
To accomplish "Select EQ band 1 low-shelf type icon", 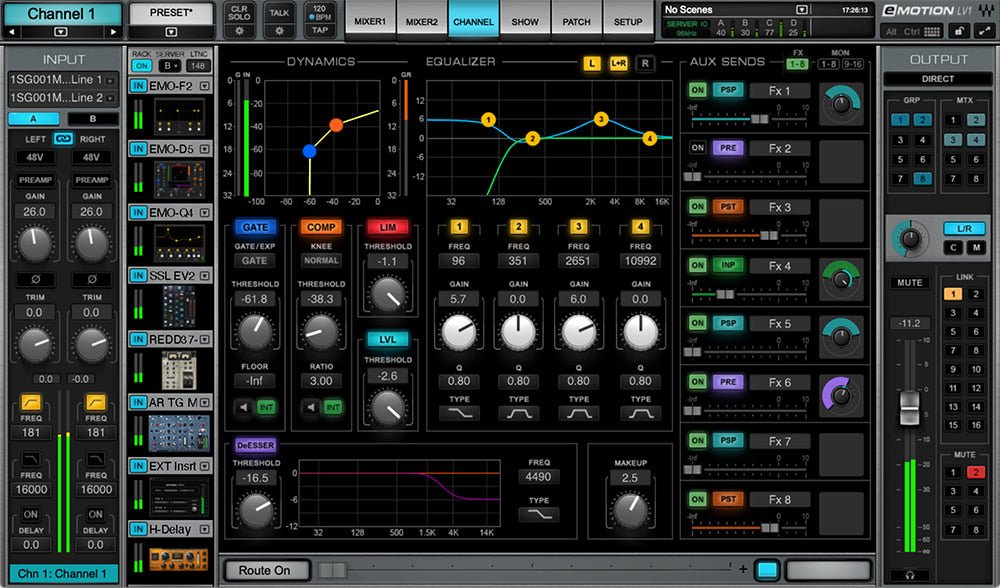I will (459, 414).
